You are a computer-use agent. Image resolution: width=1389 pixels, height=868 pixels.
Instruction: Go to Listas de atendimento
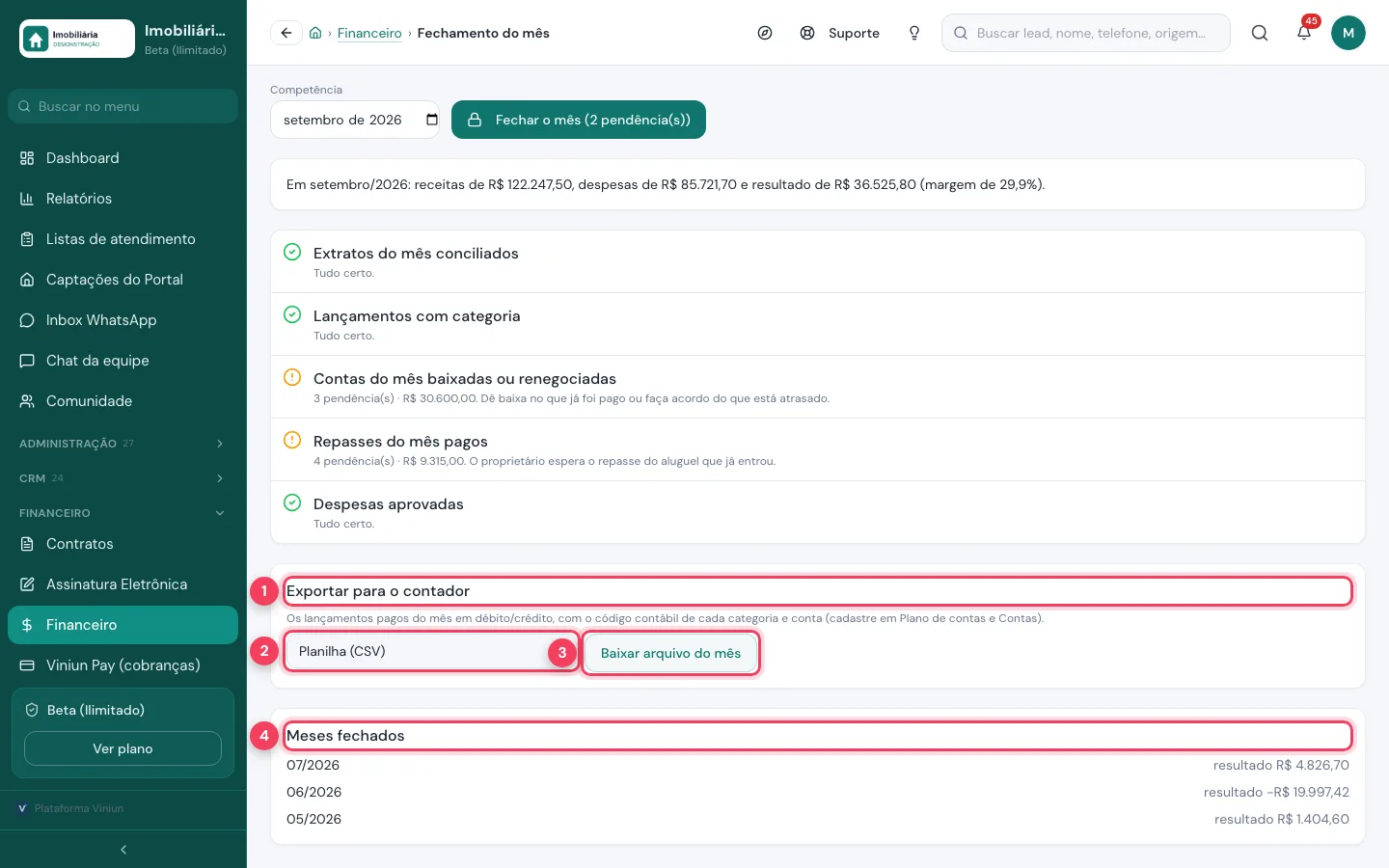pos(123,239)
